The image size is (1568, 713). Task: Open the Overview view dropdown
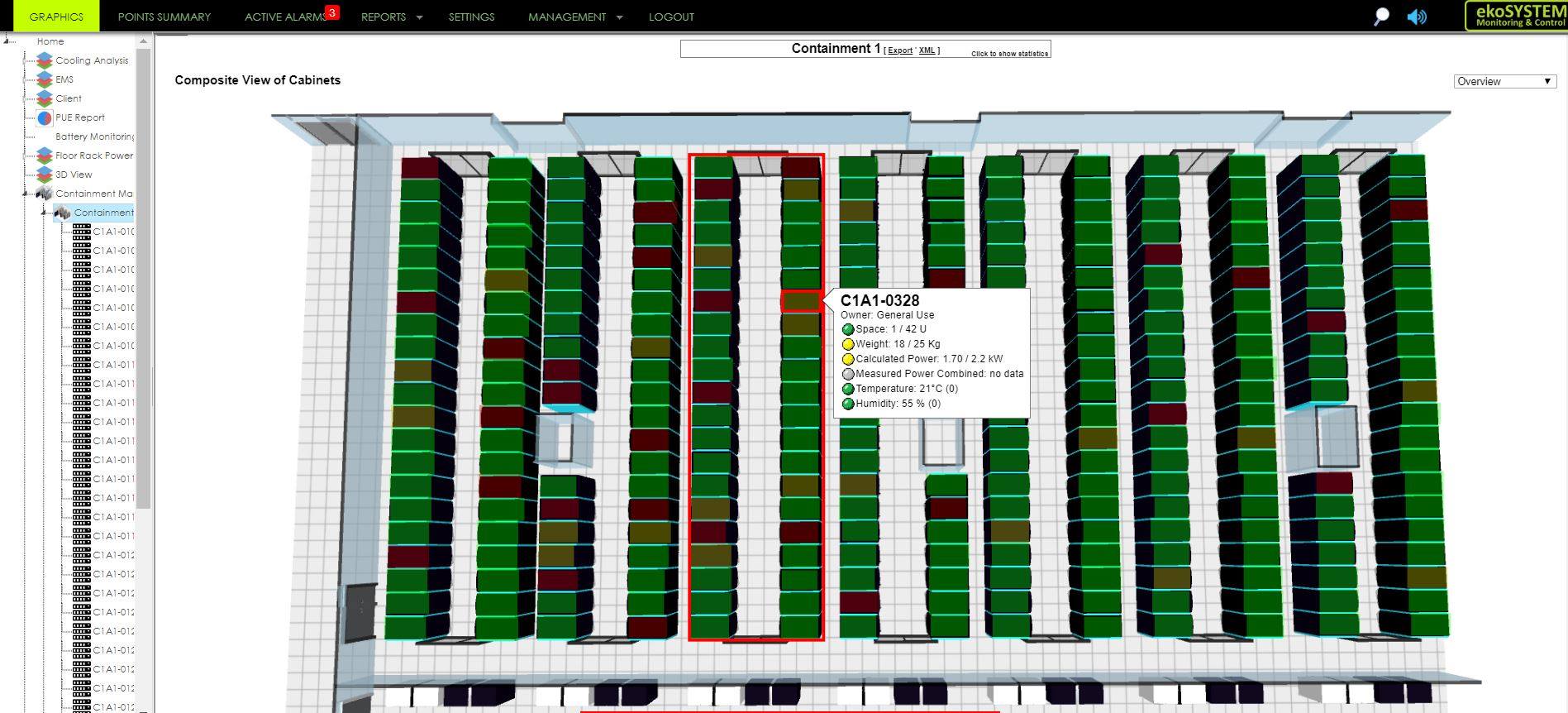coord(1504,81)
